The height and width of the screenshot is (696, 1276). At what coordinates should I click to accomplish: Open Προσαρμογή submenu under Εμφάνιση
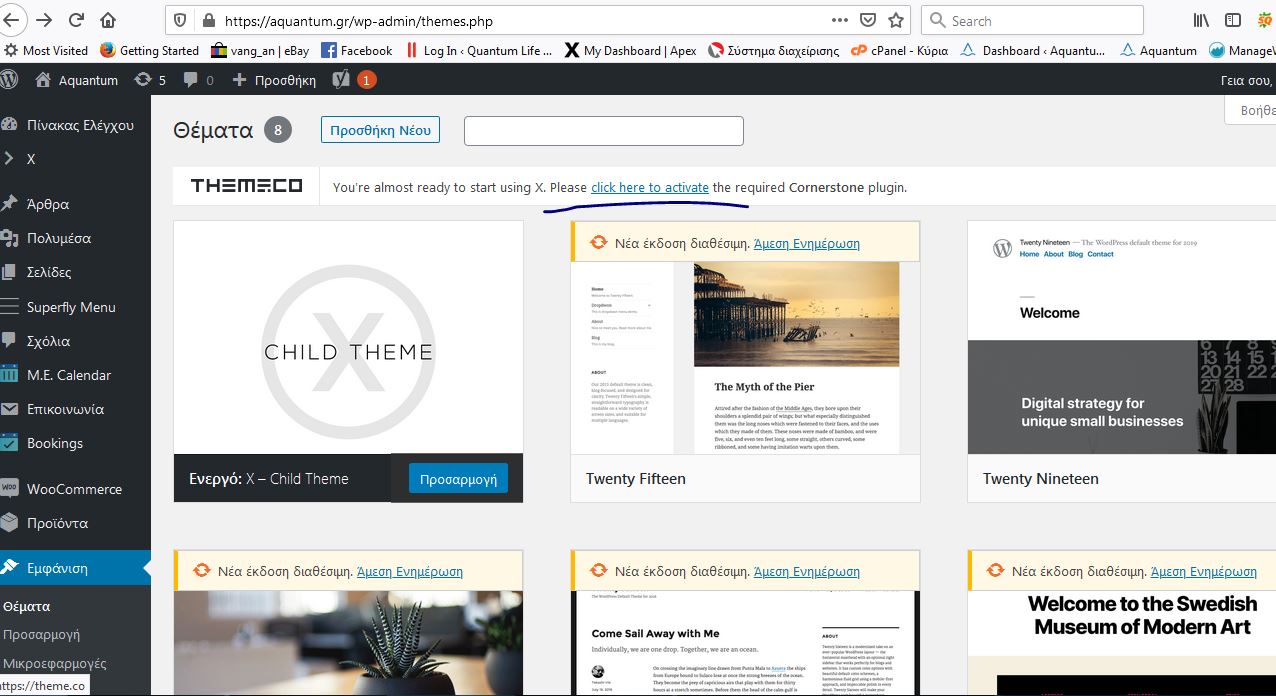coord(41,634)
